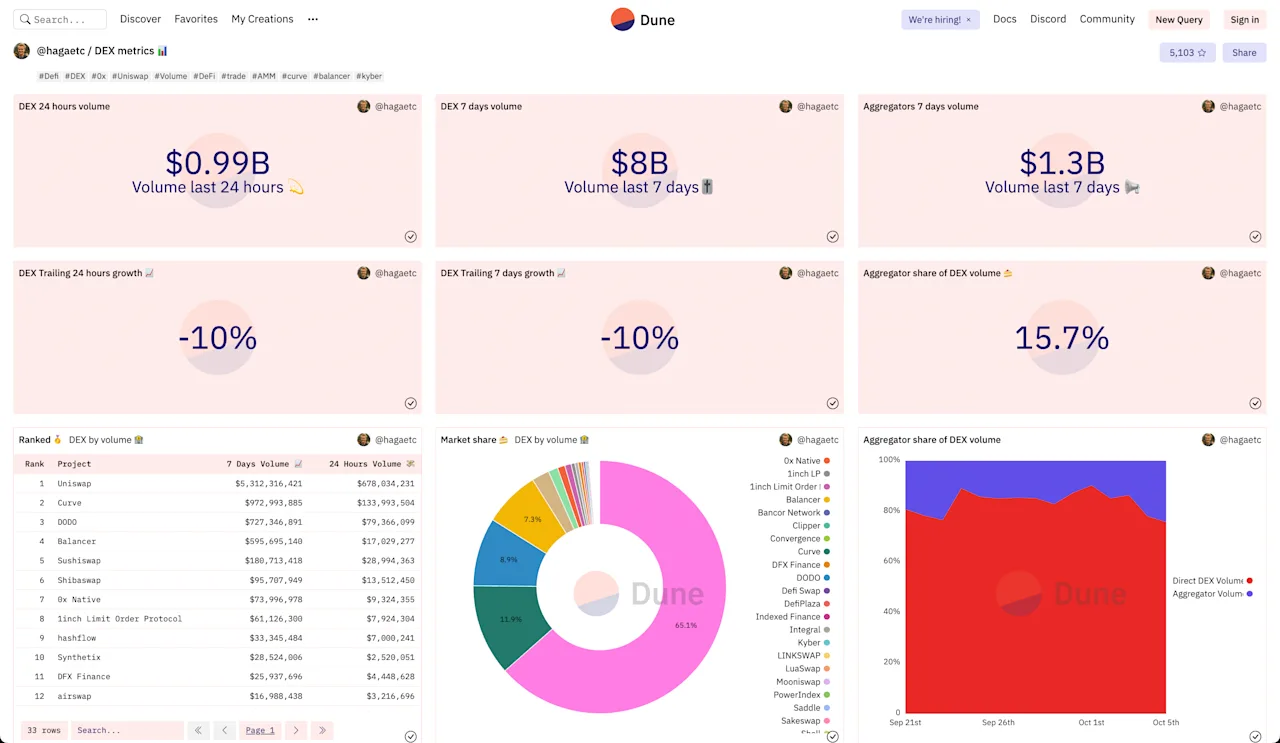Screen dimensions: 1280x743
Task: Click the author avatar on the Aggregators 7 days volume card
Action: [x=1208, y=106]
